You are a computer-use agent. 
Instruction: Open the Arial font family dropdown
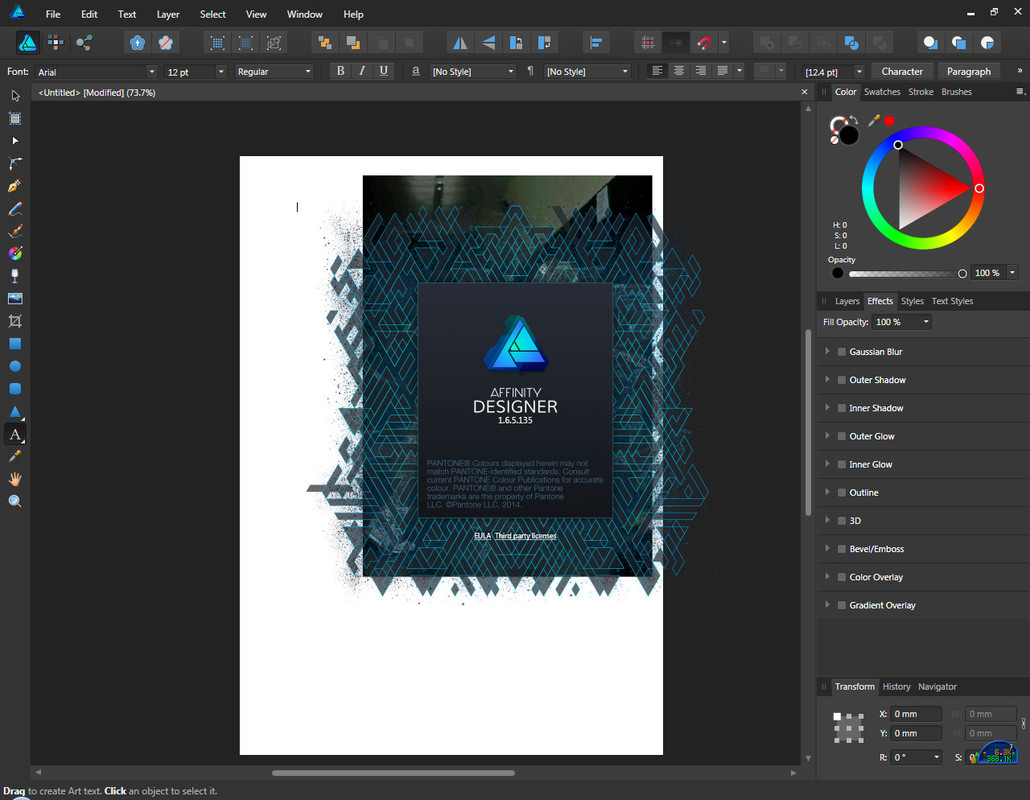(x=152, y=72)
